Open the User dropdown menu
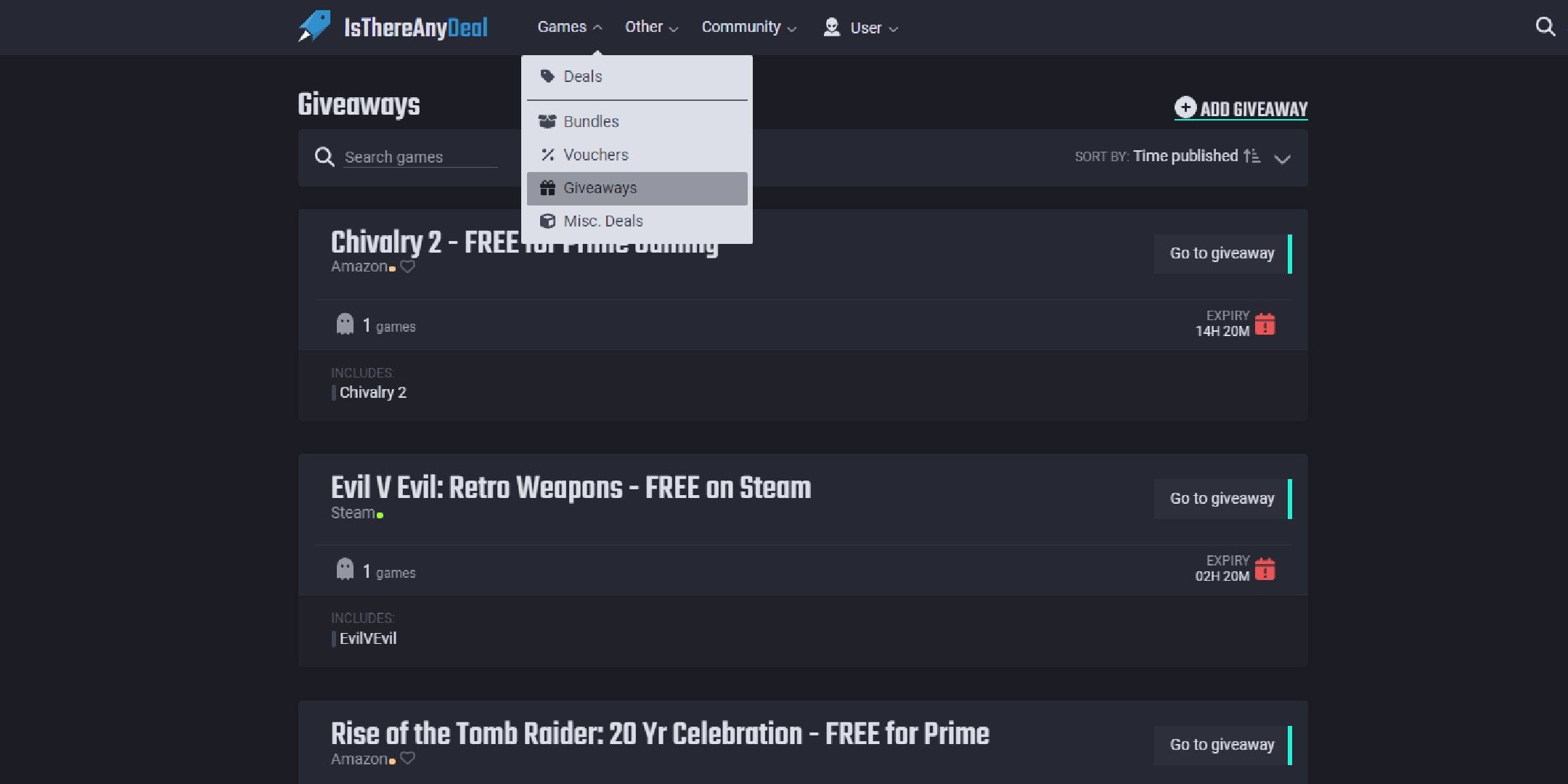 861,28
